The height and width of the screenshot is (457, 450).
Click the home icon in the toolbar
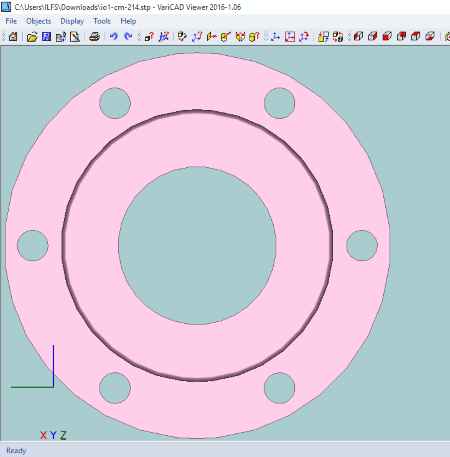[13, 36]
